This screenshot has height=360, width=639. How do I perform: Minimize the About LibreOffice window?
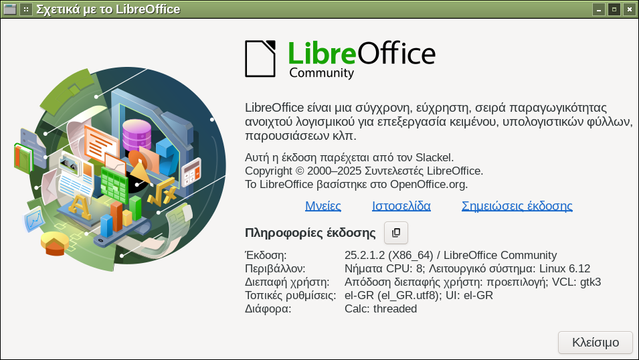tap(599, 9)
